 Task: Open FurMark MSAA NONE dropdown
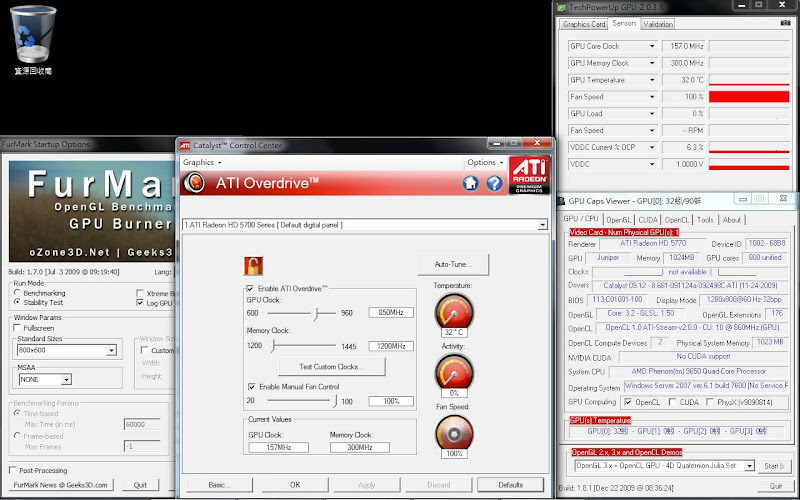66,380
